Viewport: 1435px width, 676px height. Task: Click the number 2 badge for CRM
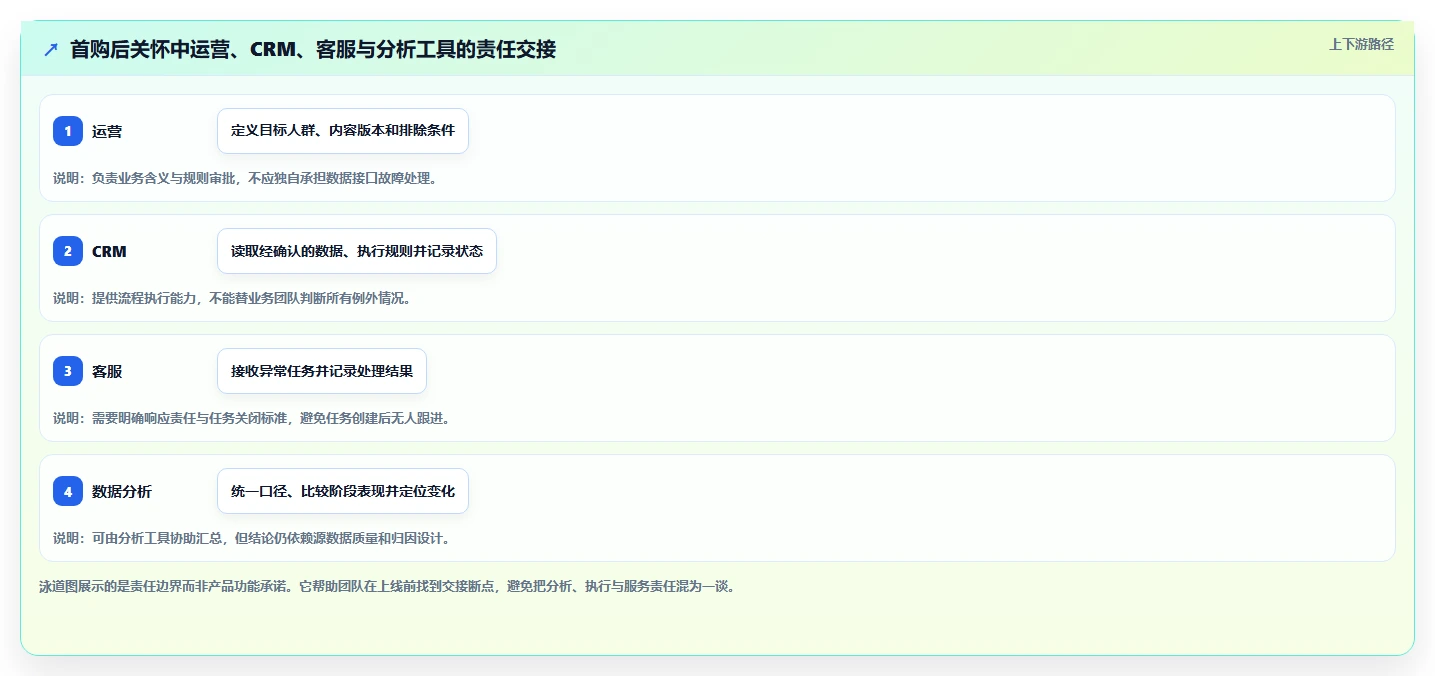[68, 251]
